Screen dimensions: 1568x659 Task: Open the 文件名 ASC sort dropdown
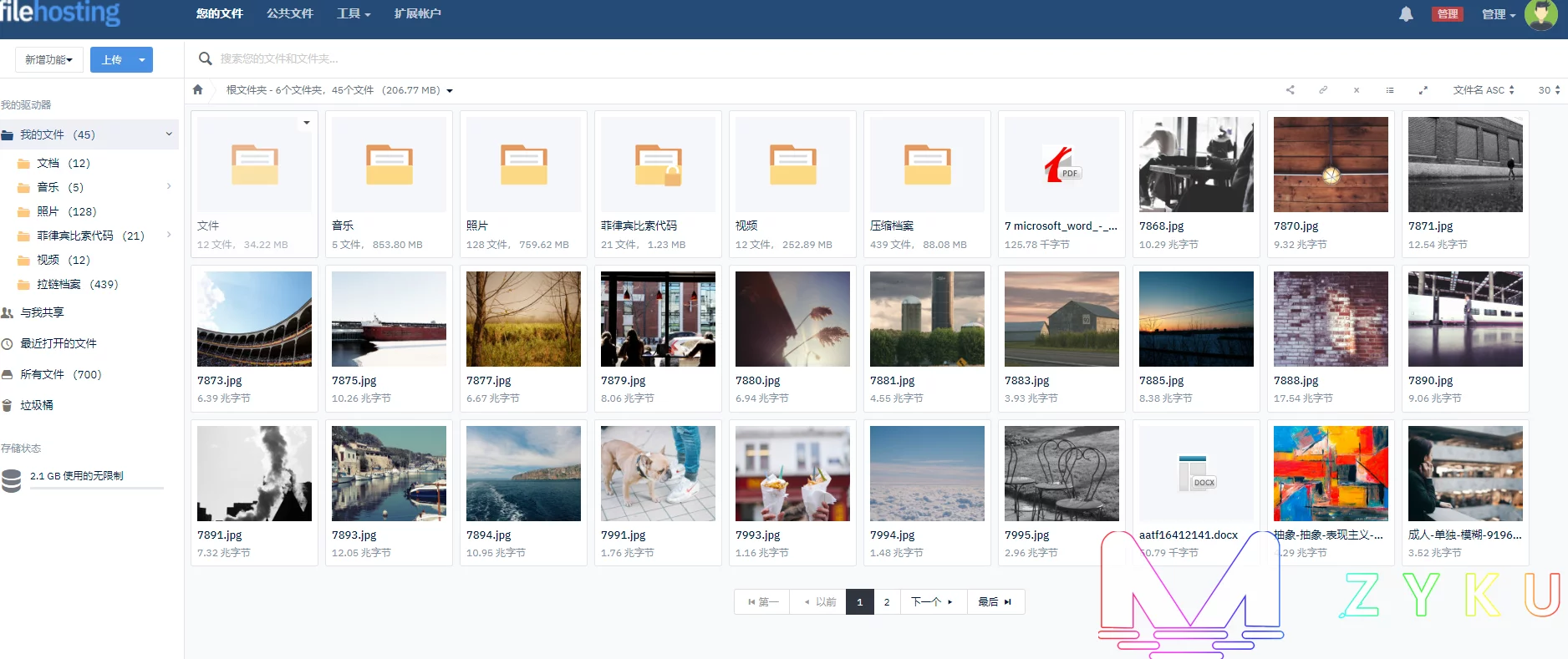click(1484, 90)
